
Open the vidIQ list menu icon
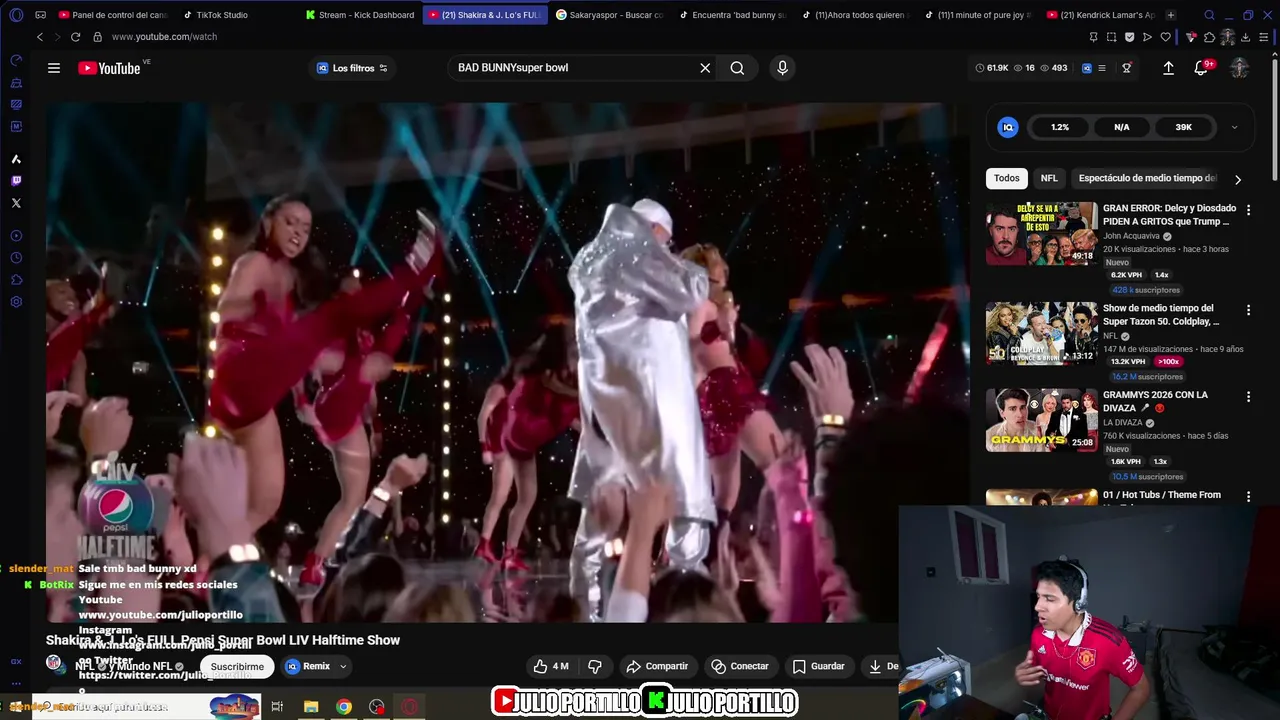[x=1102, y=68]
